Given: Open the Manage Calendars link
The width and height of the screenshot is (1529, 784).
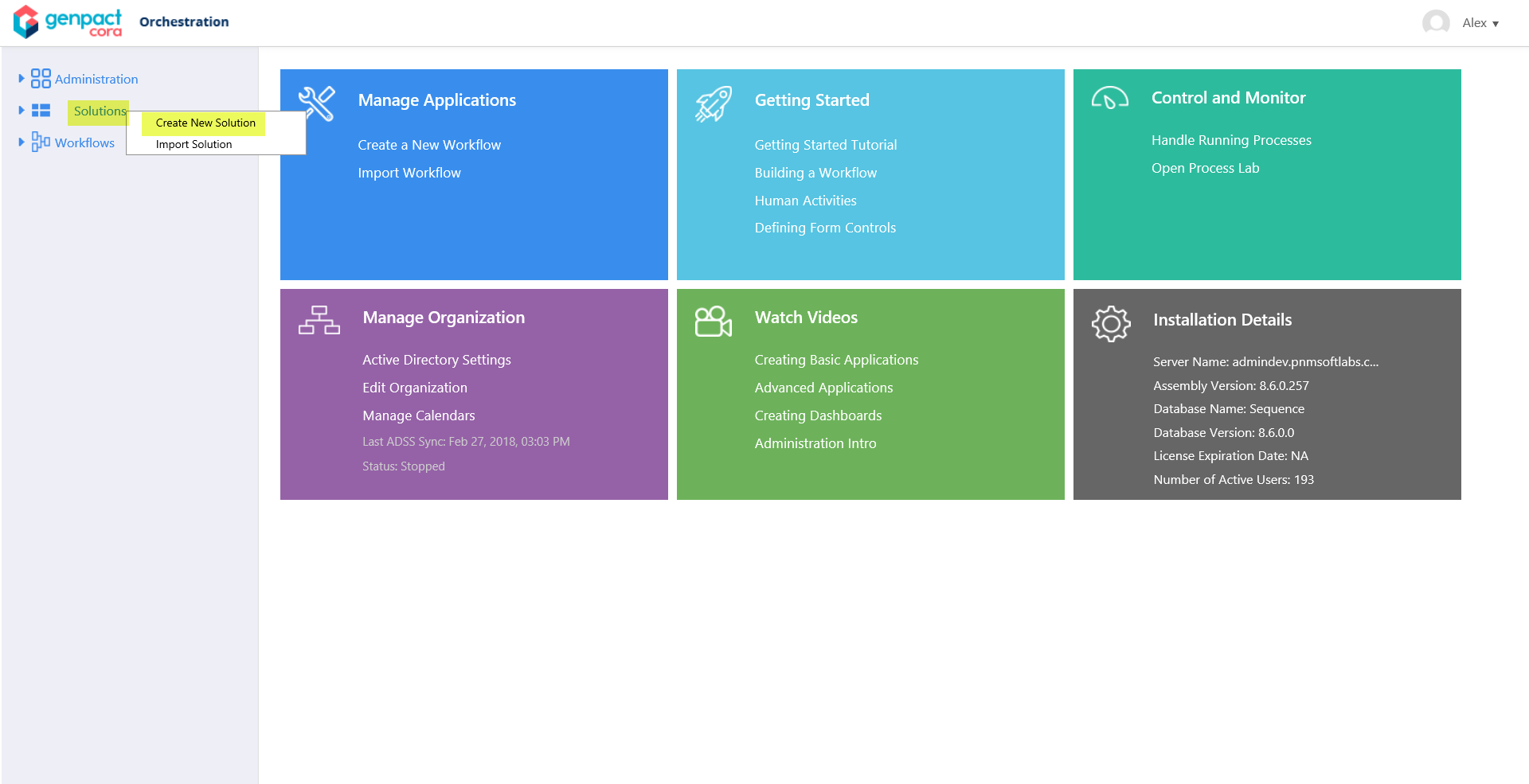Looking at the screenshot, I should (x=419, y=415).
